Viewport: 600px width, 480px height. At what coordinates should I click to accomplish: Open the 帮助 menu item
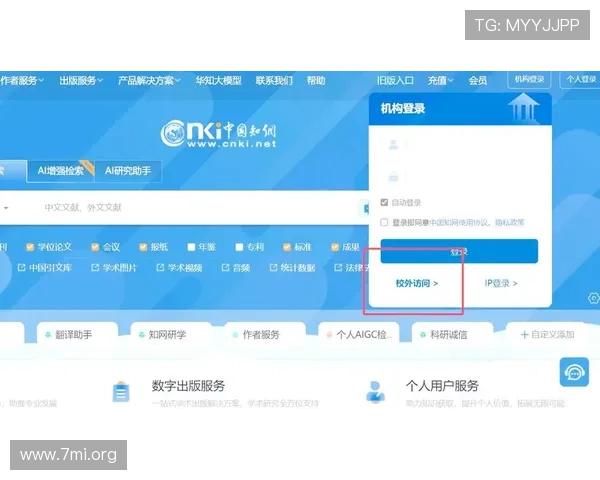(x=316, y=80)
